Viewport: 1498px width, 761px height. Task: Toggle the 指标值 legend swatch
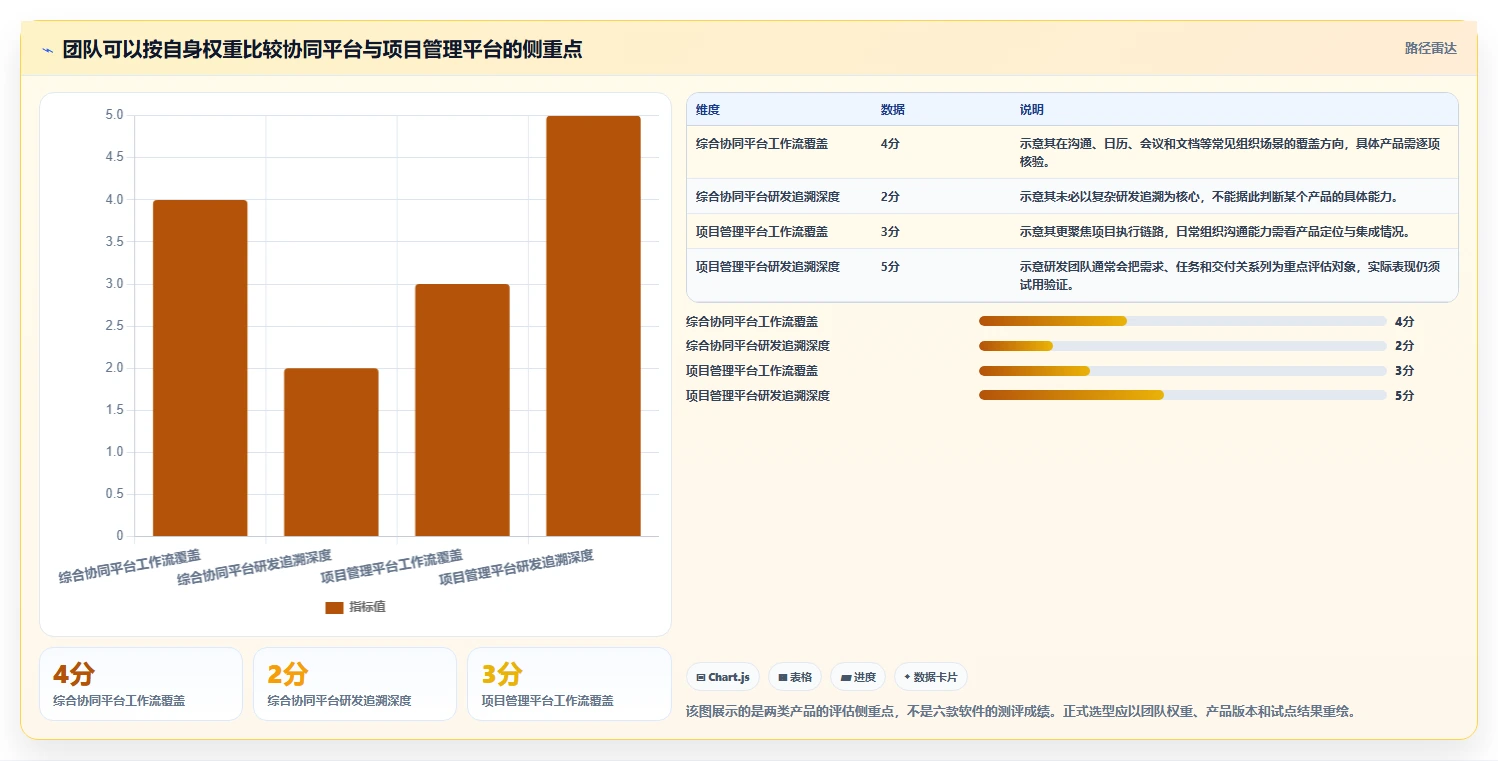334,607
